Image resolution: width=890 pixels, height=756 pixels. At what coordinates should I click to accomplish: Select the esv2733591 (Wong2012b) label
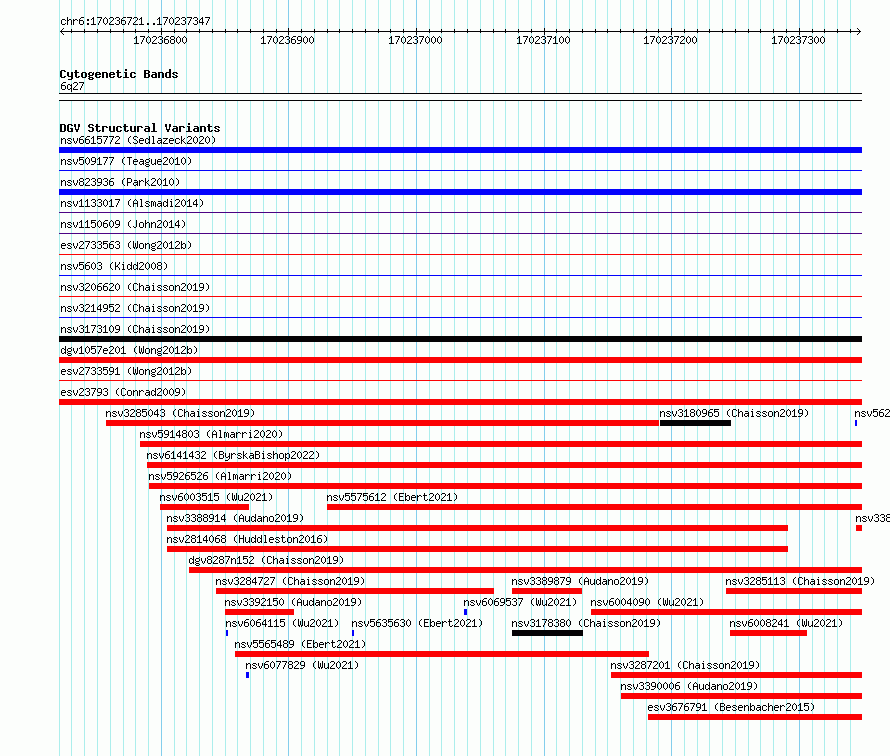(x=126, y=371)
